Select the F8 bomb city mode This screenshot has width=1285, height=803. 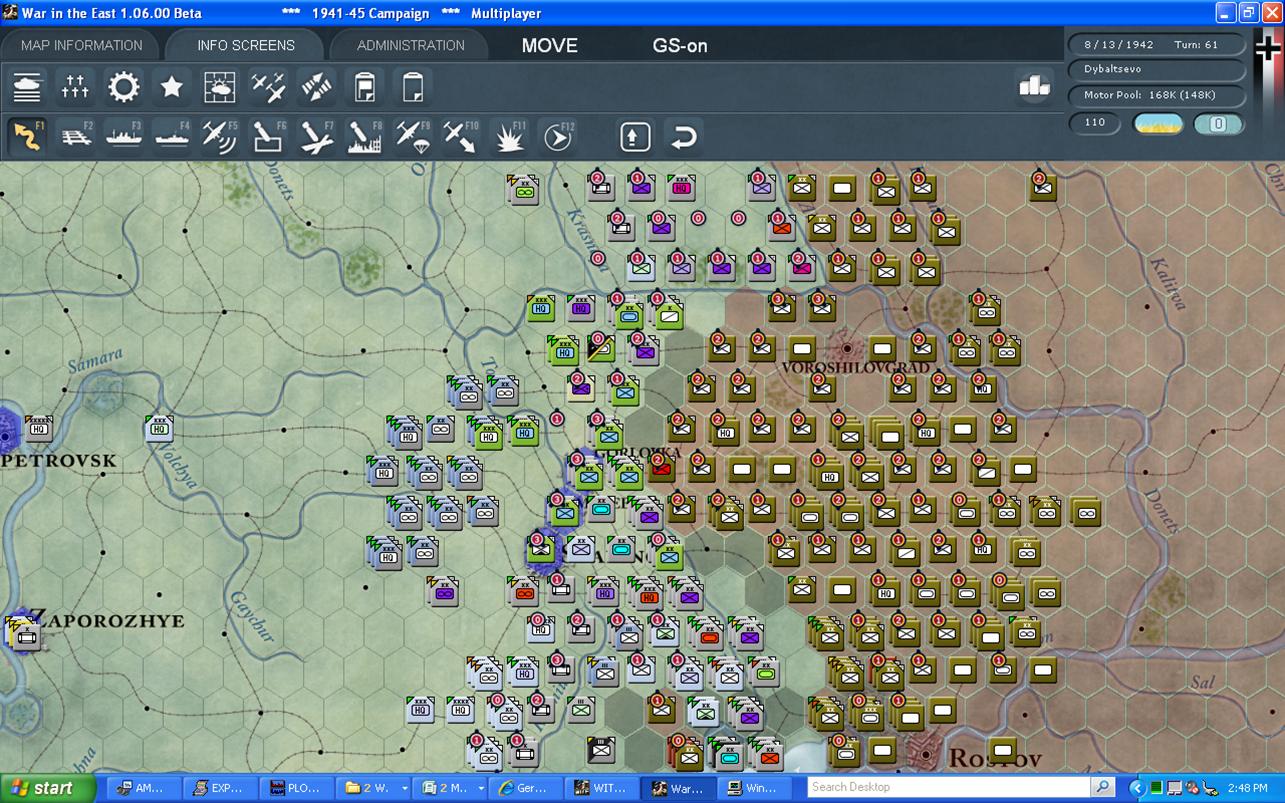point(364,136)
